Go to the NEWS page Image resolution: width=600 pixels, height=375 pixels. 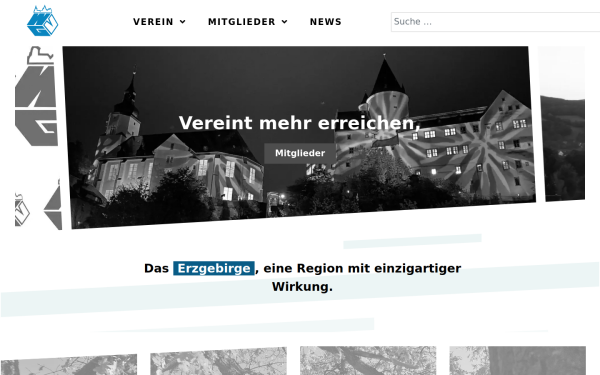[x=326, y=22]
